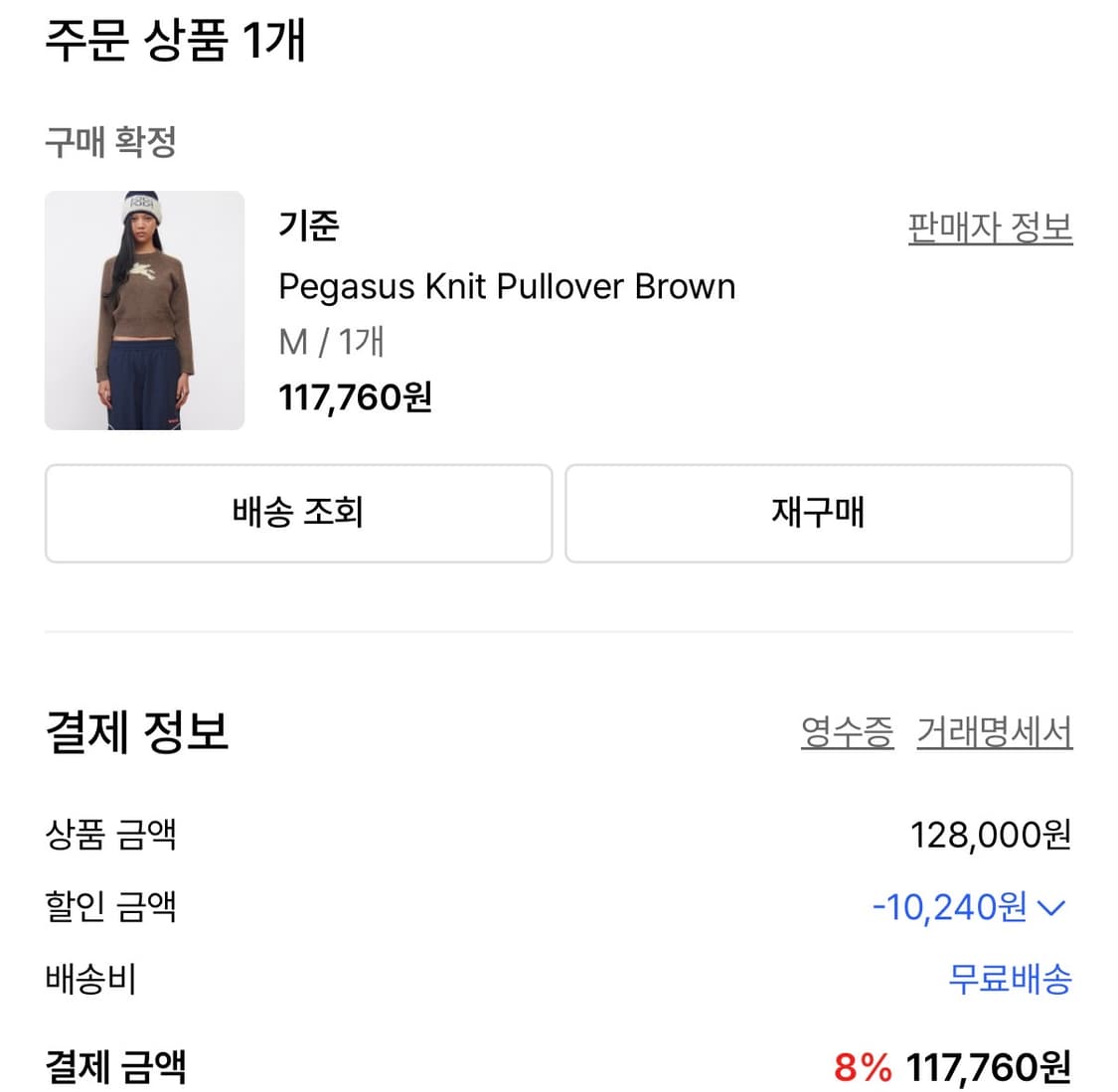Screen dimensions: 1118x1092
Task: Open the 영수증 receipt link
Action: pos(846,732)
